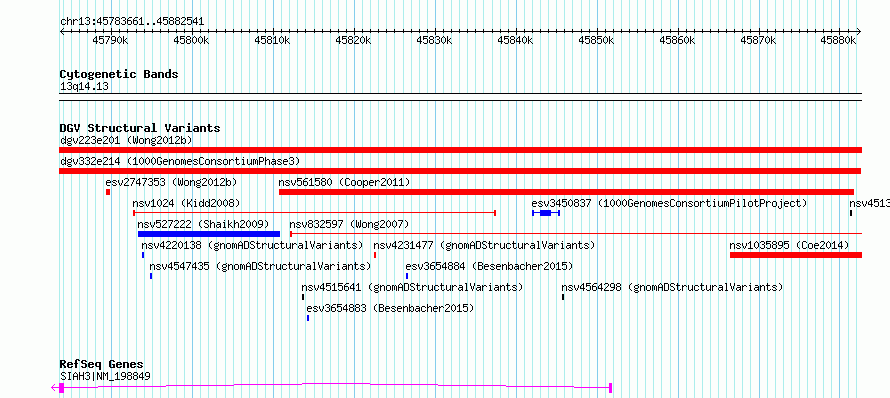
Task: Click the esv2747353 (Wong2012b) red marker
Action: pos(108,192)
